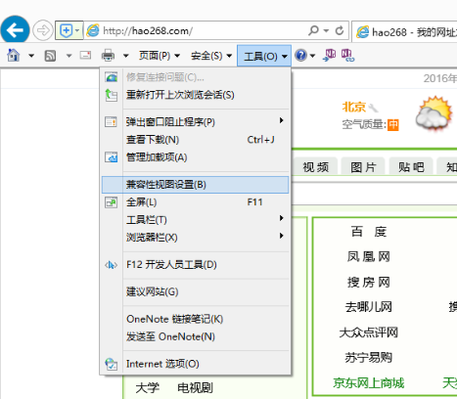Select OneNote 链接笔记(K) entry
Viewport: 457px width, 399px height.
195,319
